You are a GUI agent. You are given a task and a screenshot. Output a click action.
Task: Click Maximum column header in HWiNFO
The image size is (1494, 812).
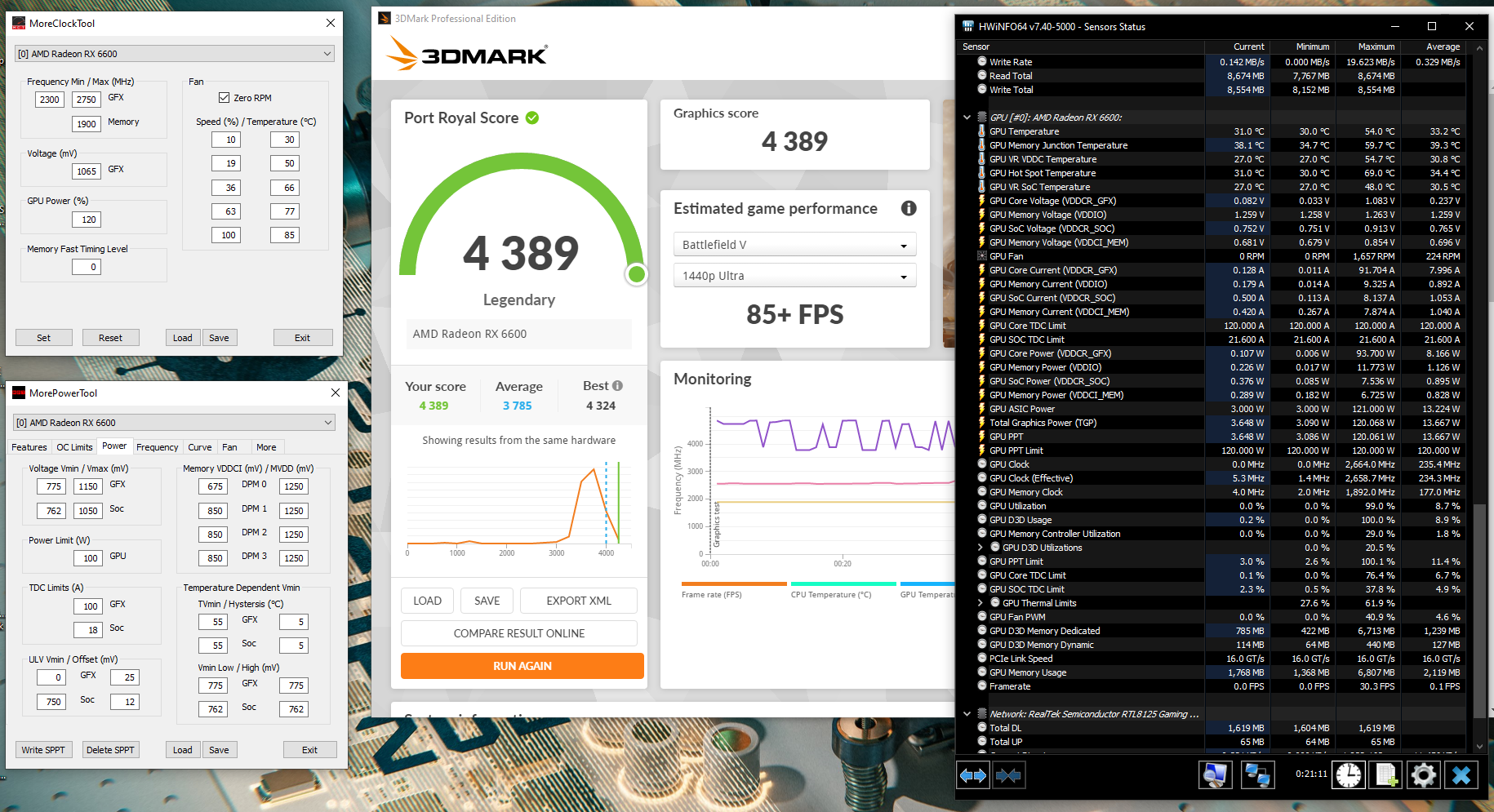click(x=1367, y=47)
